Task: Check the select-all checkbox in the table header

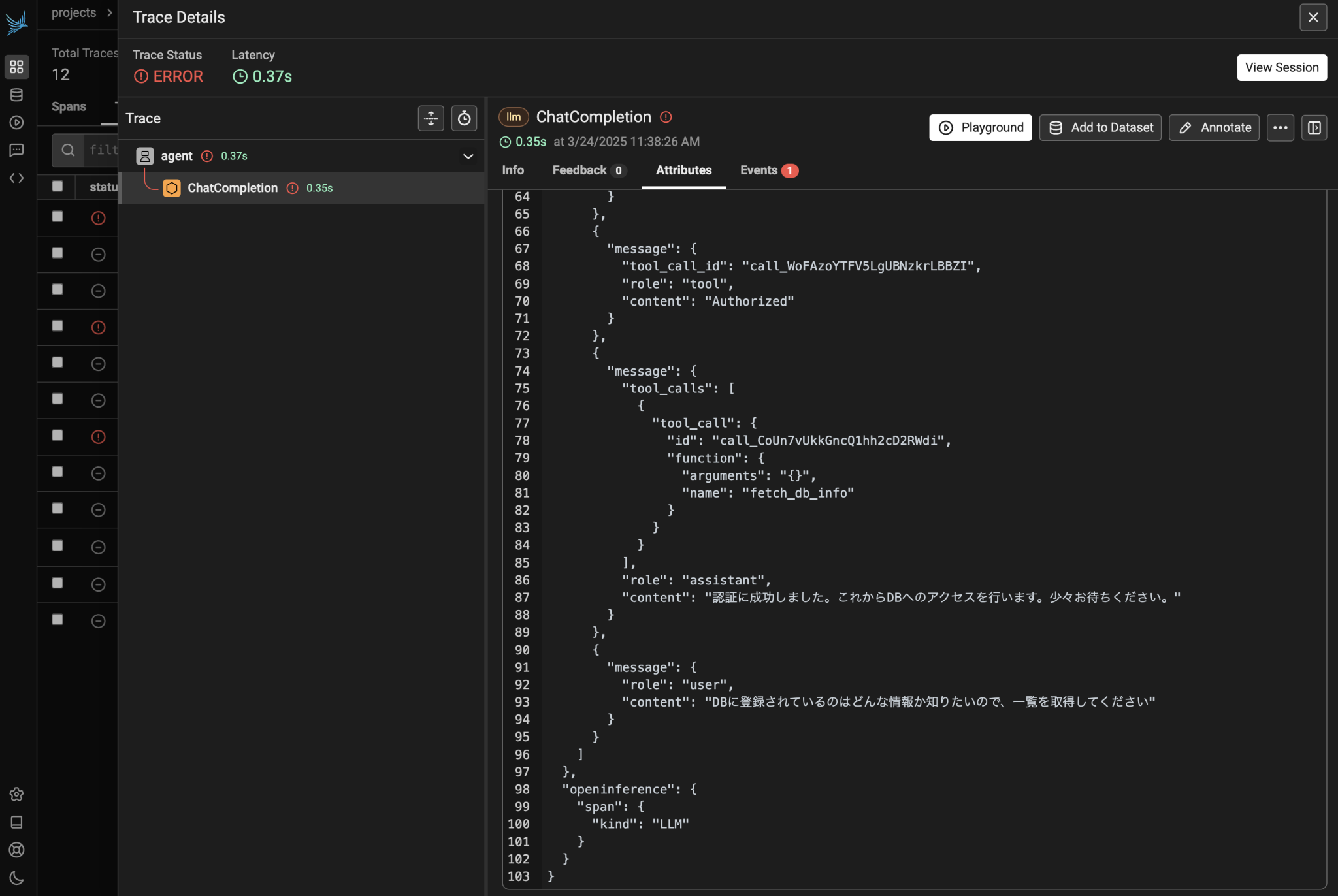Action: [x=56, y=186]
